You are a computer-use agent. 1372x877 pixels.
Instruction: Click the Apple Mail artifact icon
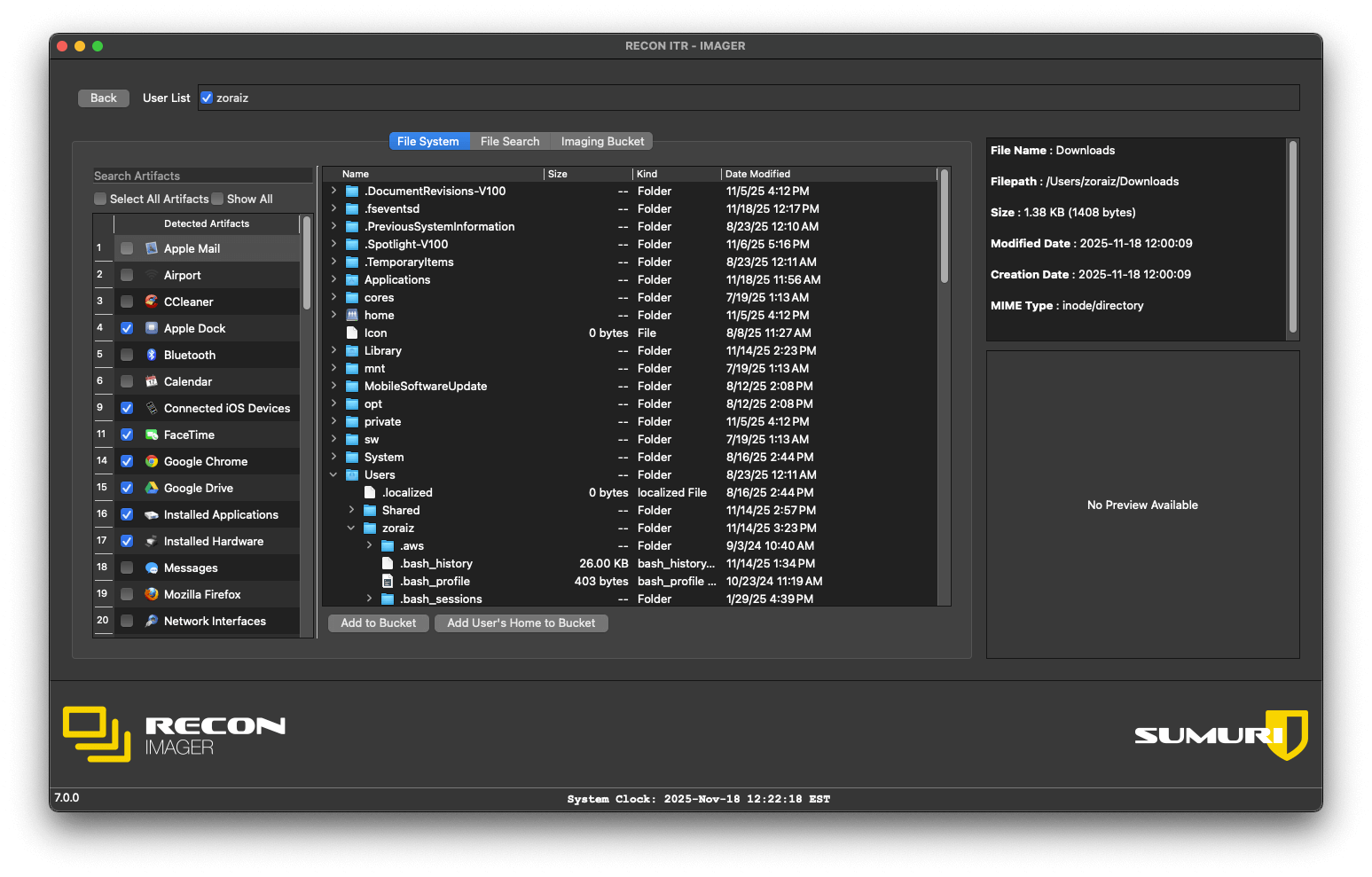(151, 248)
